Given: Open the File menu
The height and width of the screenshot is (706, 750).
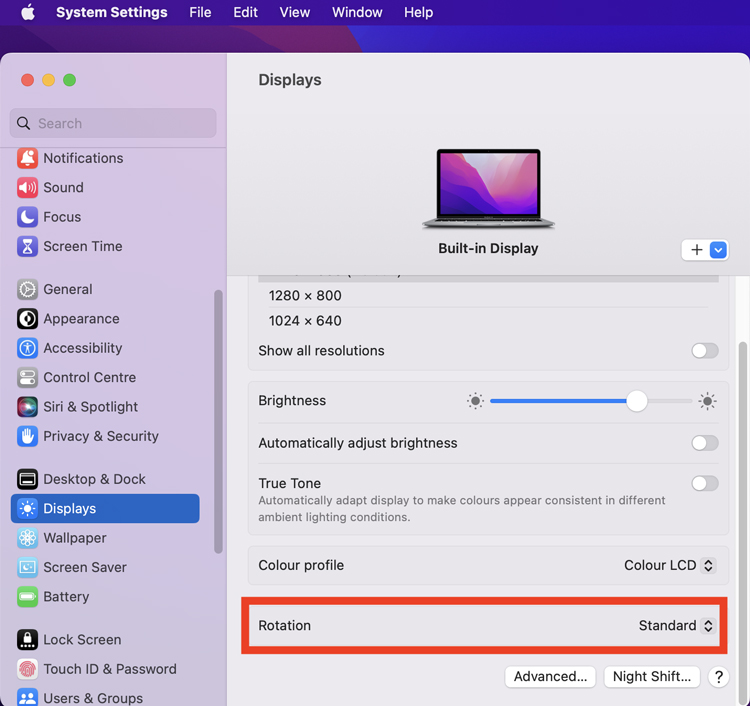Looking at the screenshot, I should pos(200,12).
